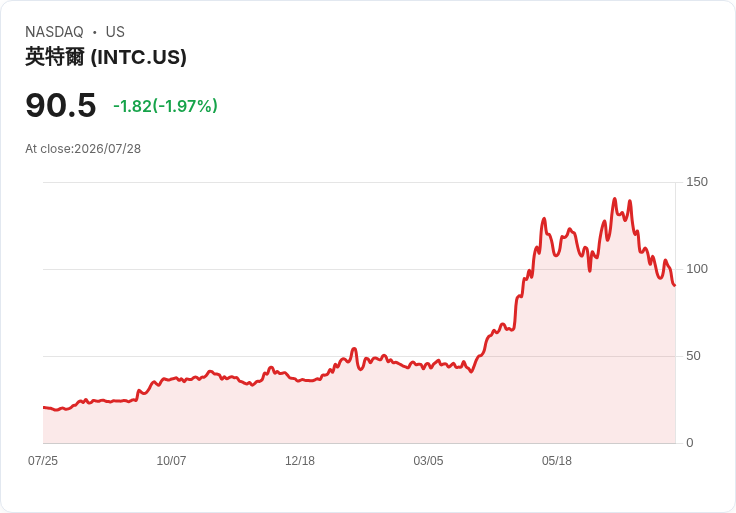736x513 pixels.
Task: Click the 03/05 date axis label
Action: pyautogui.click(x=428, y=460)
